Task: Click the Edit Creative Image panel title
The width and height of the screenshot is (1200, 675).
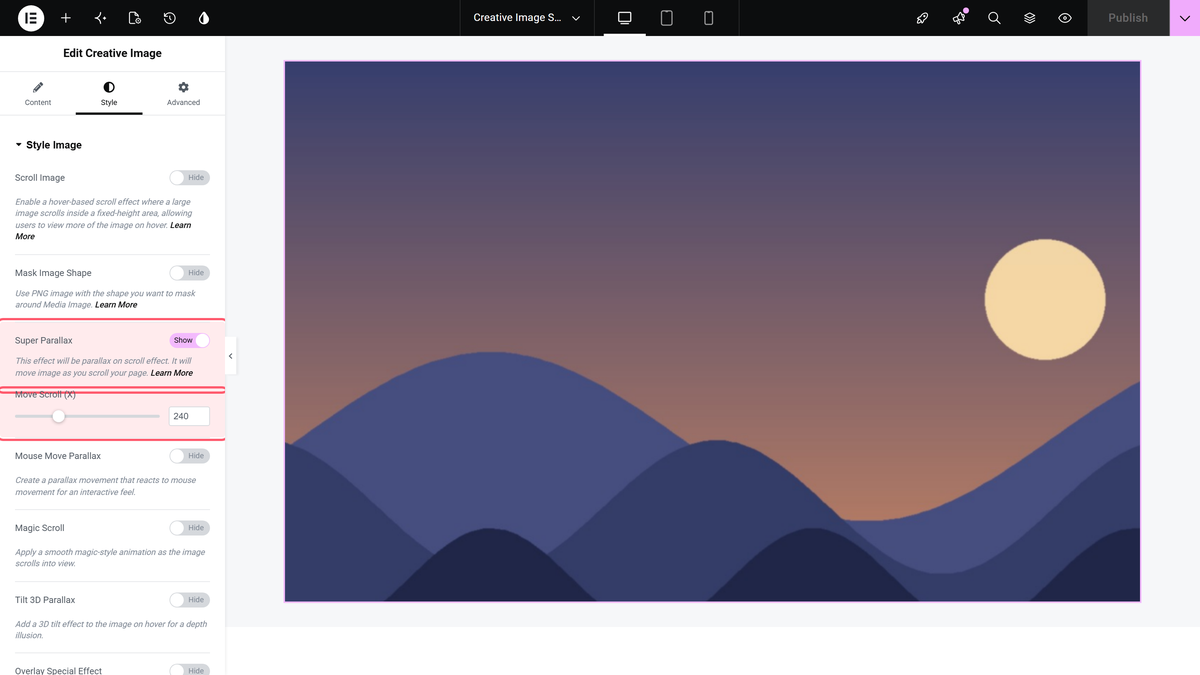Action: (x=112, y=53)
